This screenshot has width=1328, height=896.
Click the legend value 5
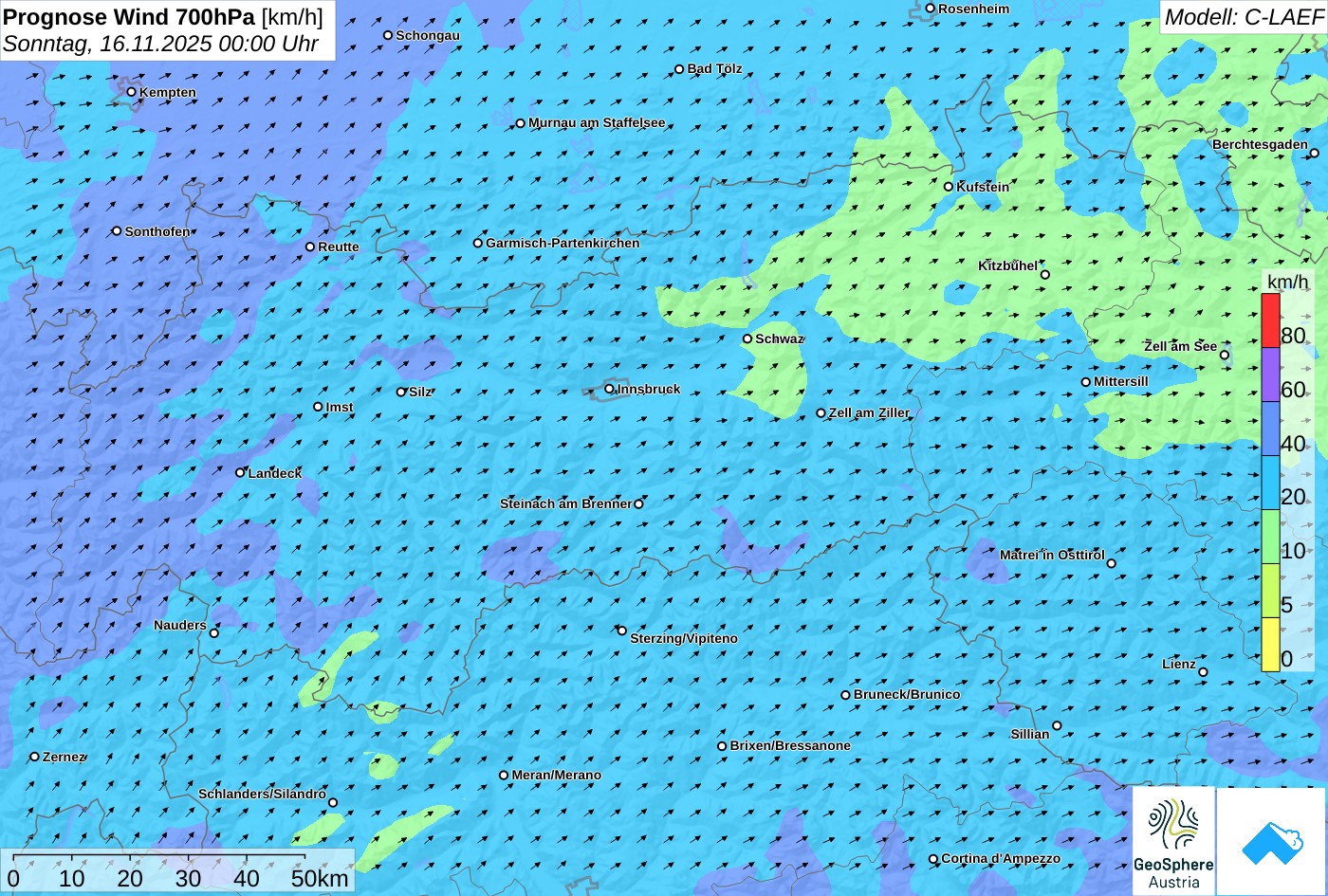click(1286, 604)
